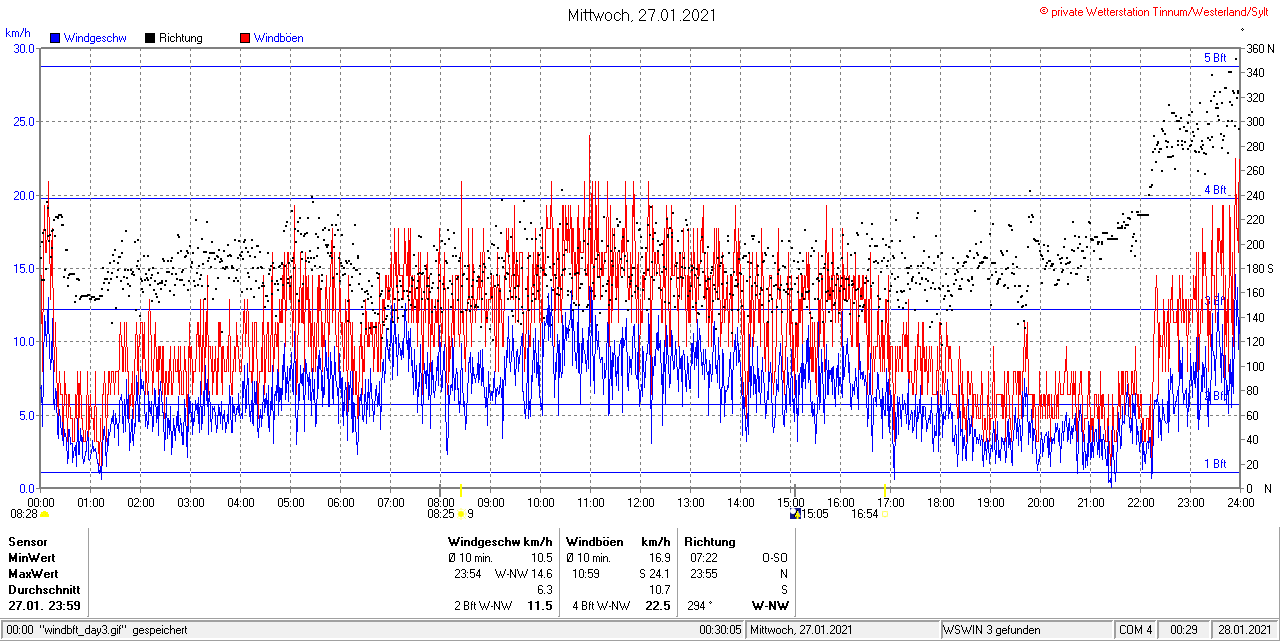Select the Richtung legend label

[181, 38]
